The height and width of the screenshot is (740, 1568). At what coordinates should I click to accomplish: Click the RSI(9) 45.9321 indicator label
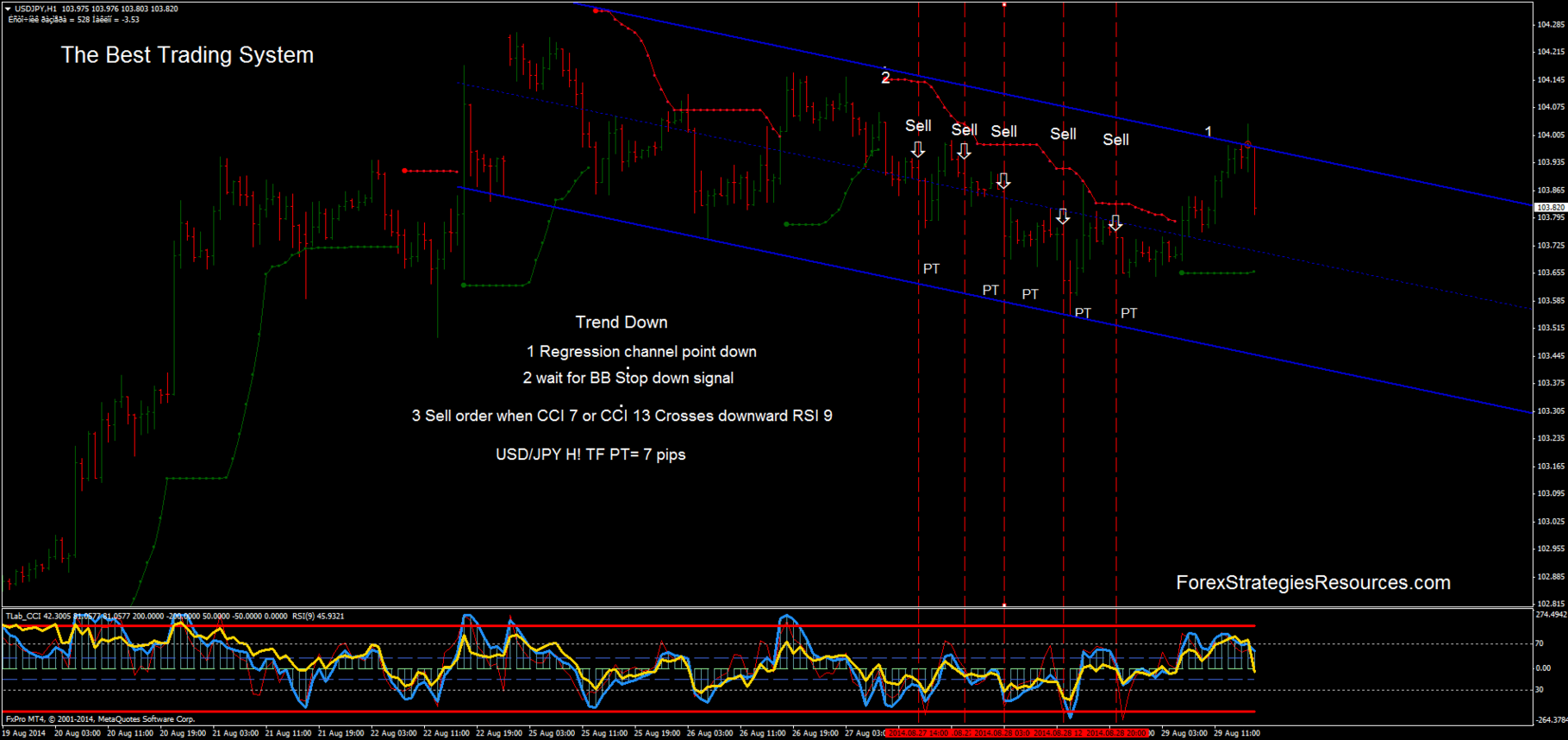pyautogui.click(x=318, y=616)
